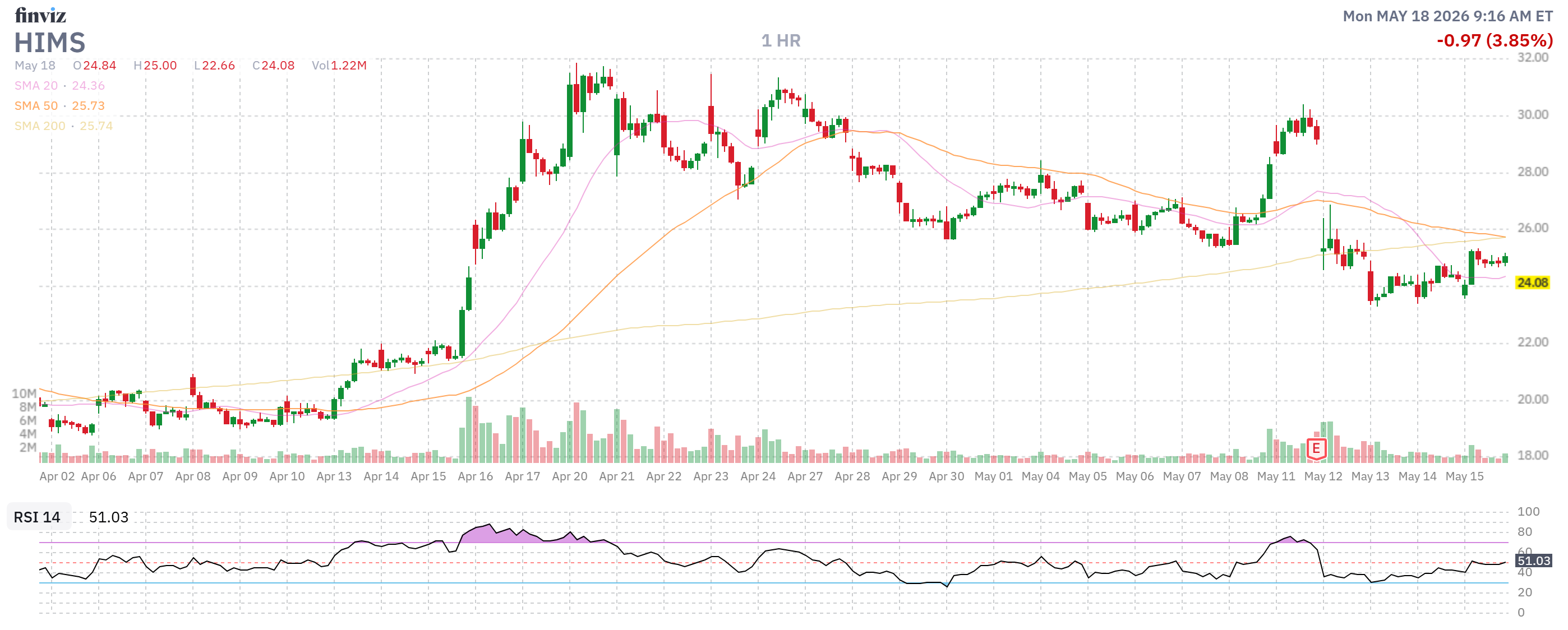This screenshot has width=1568, height=630.
Task: Click the Mon MAY 18 2026 timestamp
Action: pyautogui.click(x=1447, y=16)
